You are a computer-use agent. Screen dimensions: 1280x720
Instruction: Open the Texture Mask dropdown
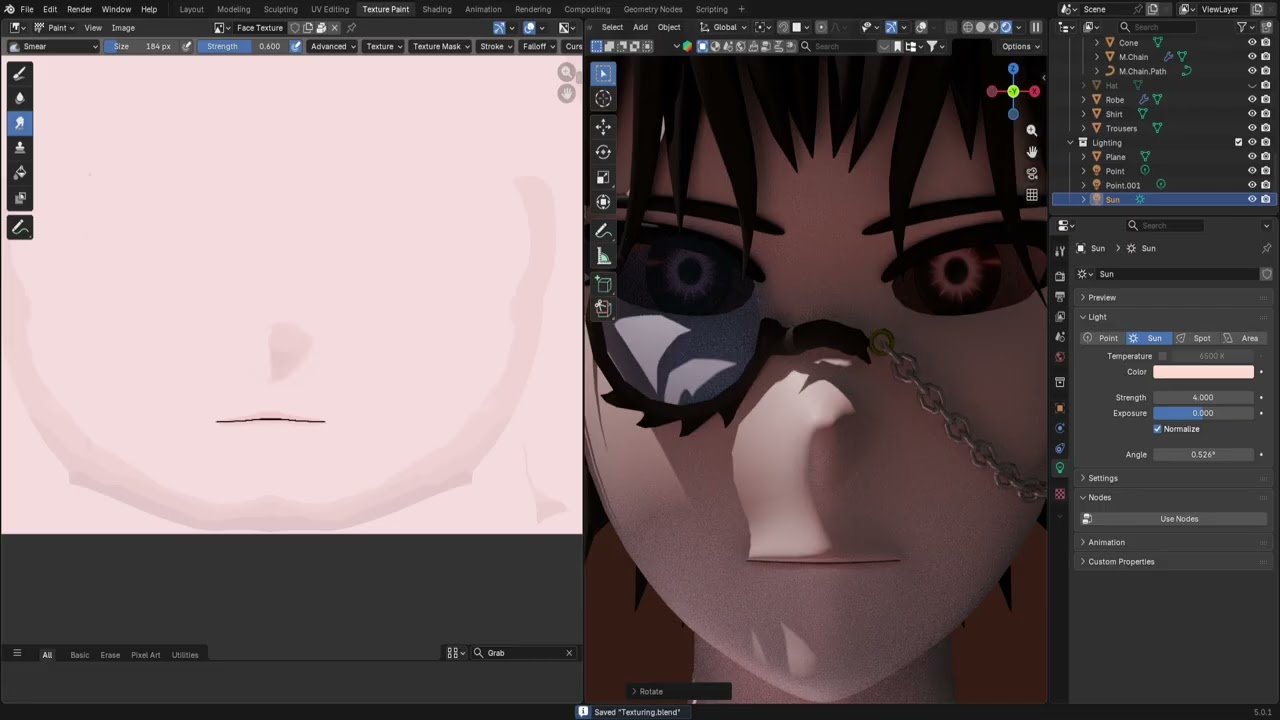click(x=441, y=46)
